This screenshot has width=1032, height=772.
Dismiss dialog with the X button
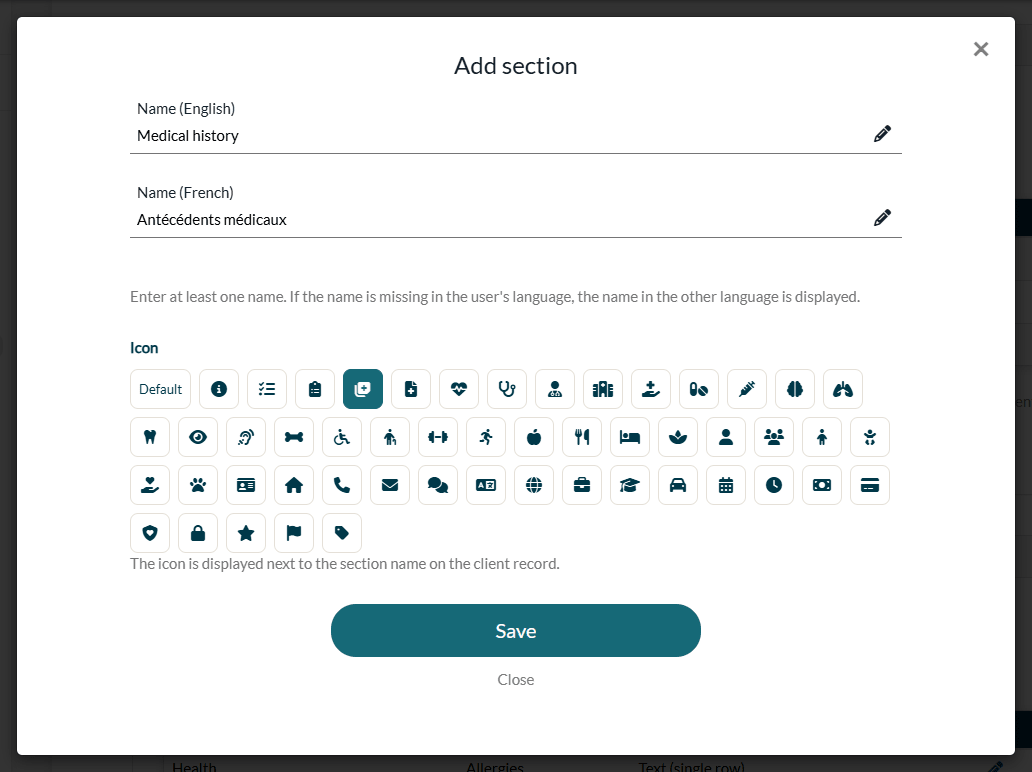(x=981, y=49)
